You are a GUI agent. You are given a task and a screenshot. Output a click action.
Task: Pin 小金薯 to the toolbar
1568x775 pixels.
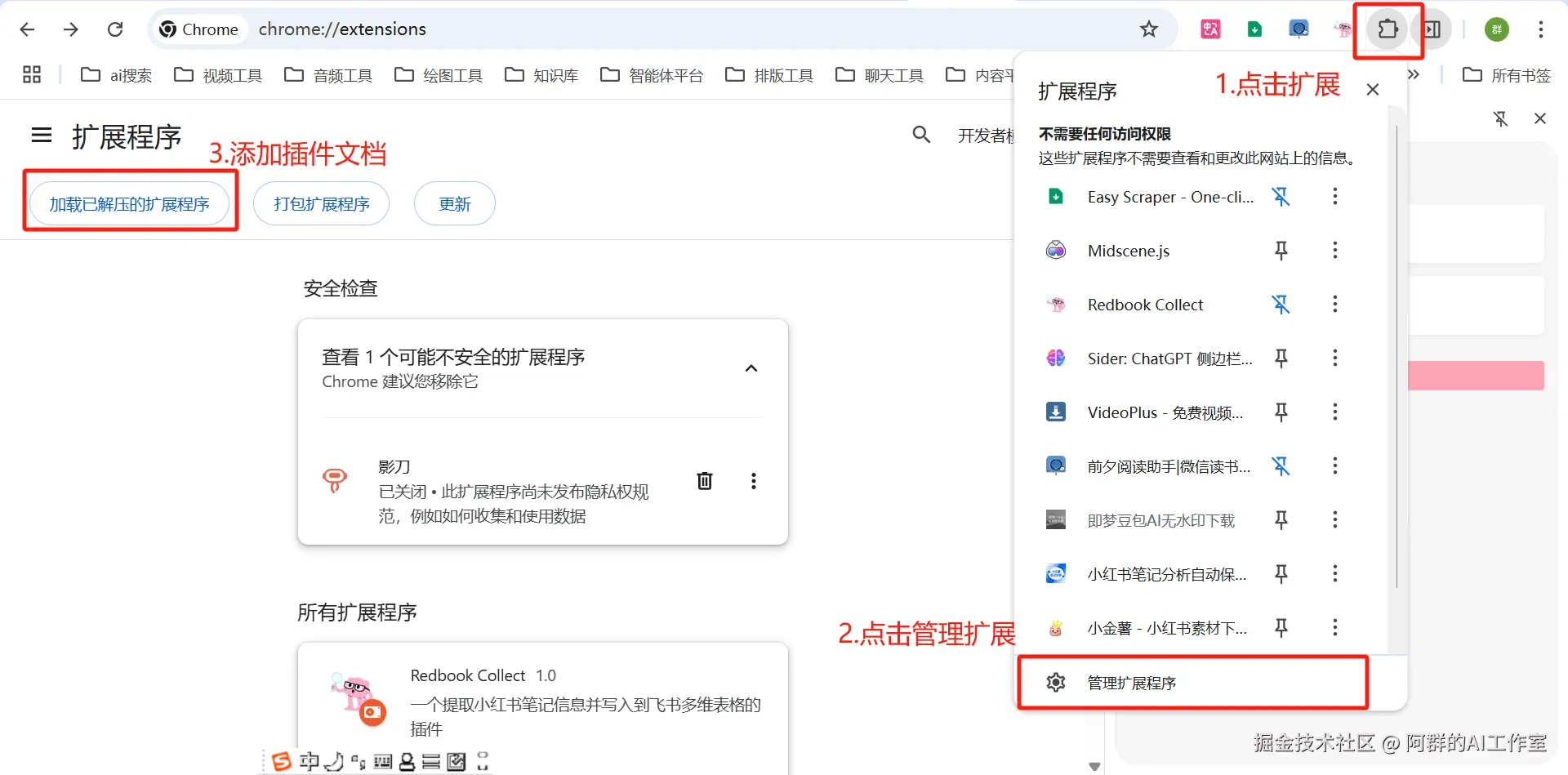coord(1281,627)
